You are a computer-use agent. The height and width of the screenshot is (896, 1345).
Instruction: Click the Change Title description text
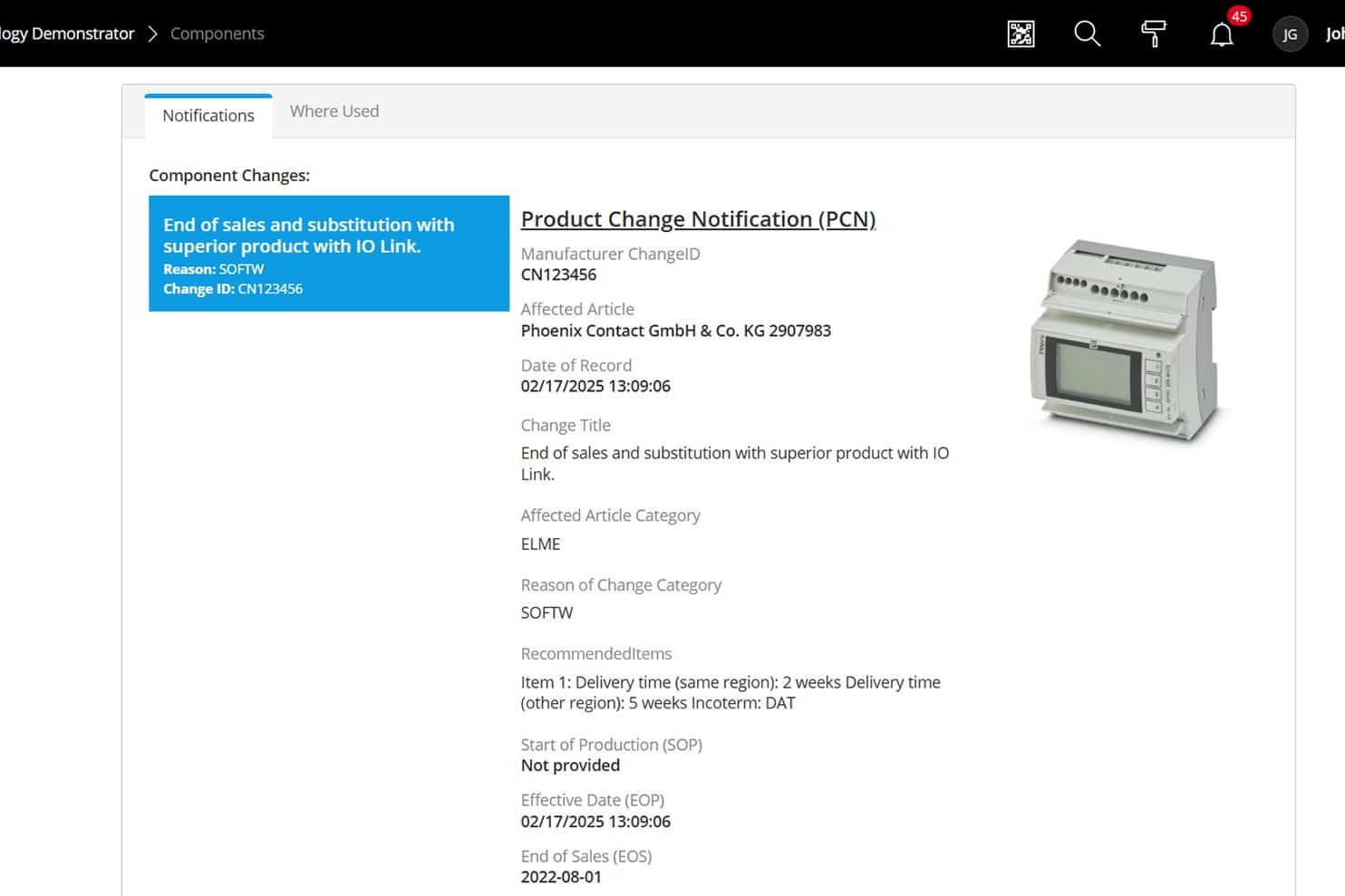click(735, 463)
